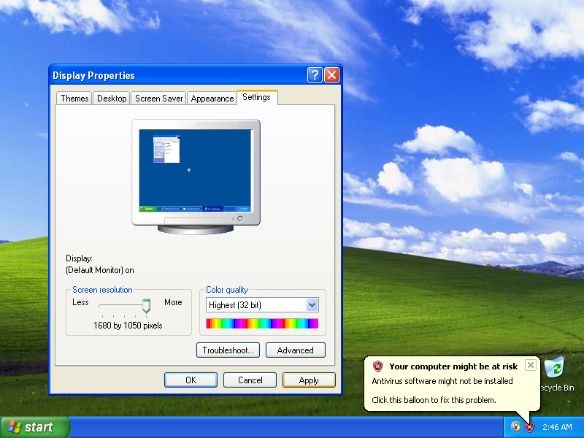Click the taskbar clock showing 2:46 AM

(557, 427)
